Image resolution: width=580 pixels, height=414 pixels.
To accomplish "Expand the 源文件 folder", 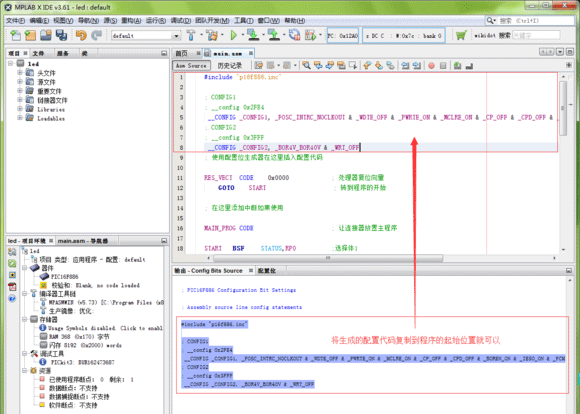I will pos(20,81).
